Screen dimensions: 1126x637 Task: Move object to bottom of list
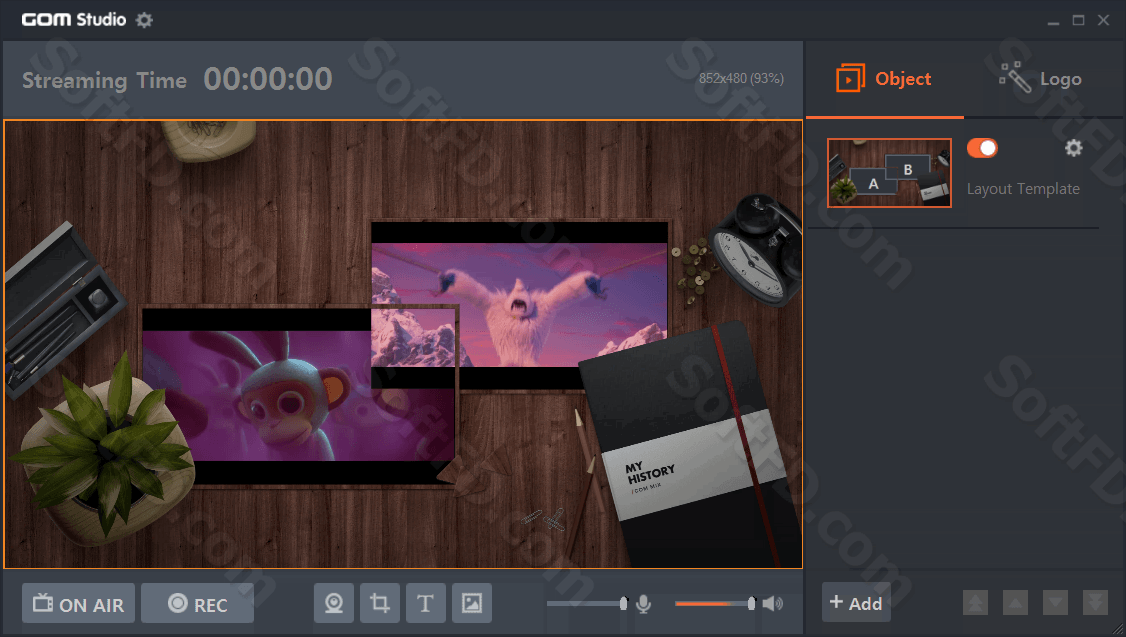point(1095,603)
